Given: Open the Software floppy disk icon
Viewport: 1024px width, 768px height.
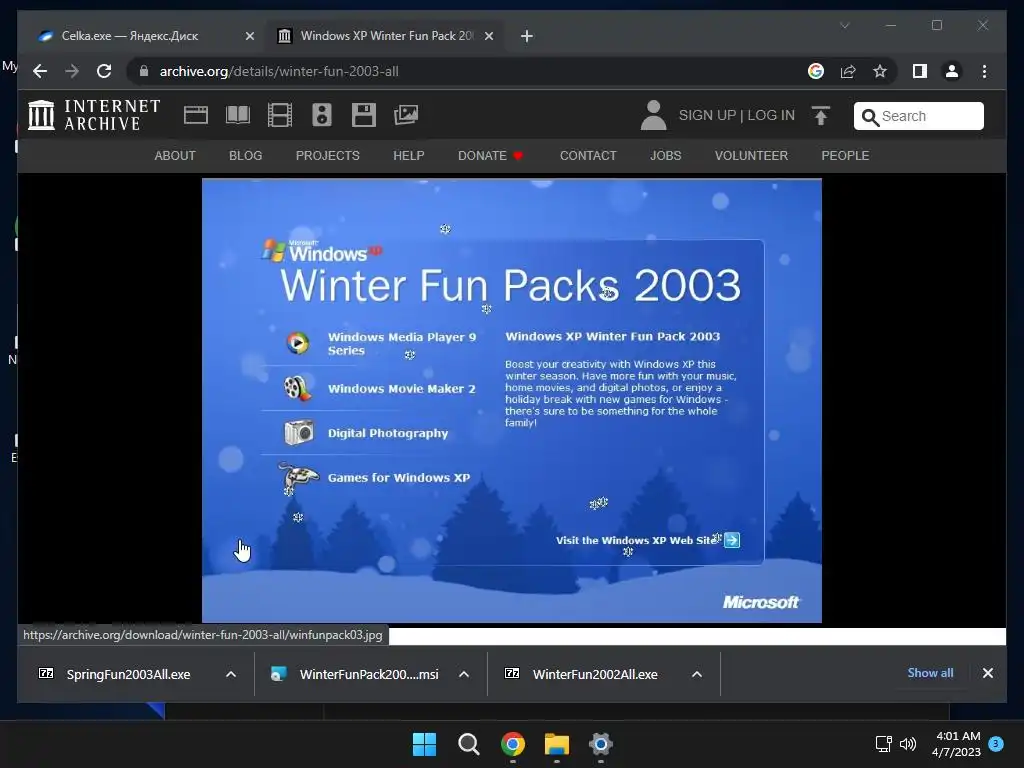Looking at the screenshot, I should click(364, 115).
